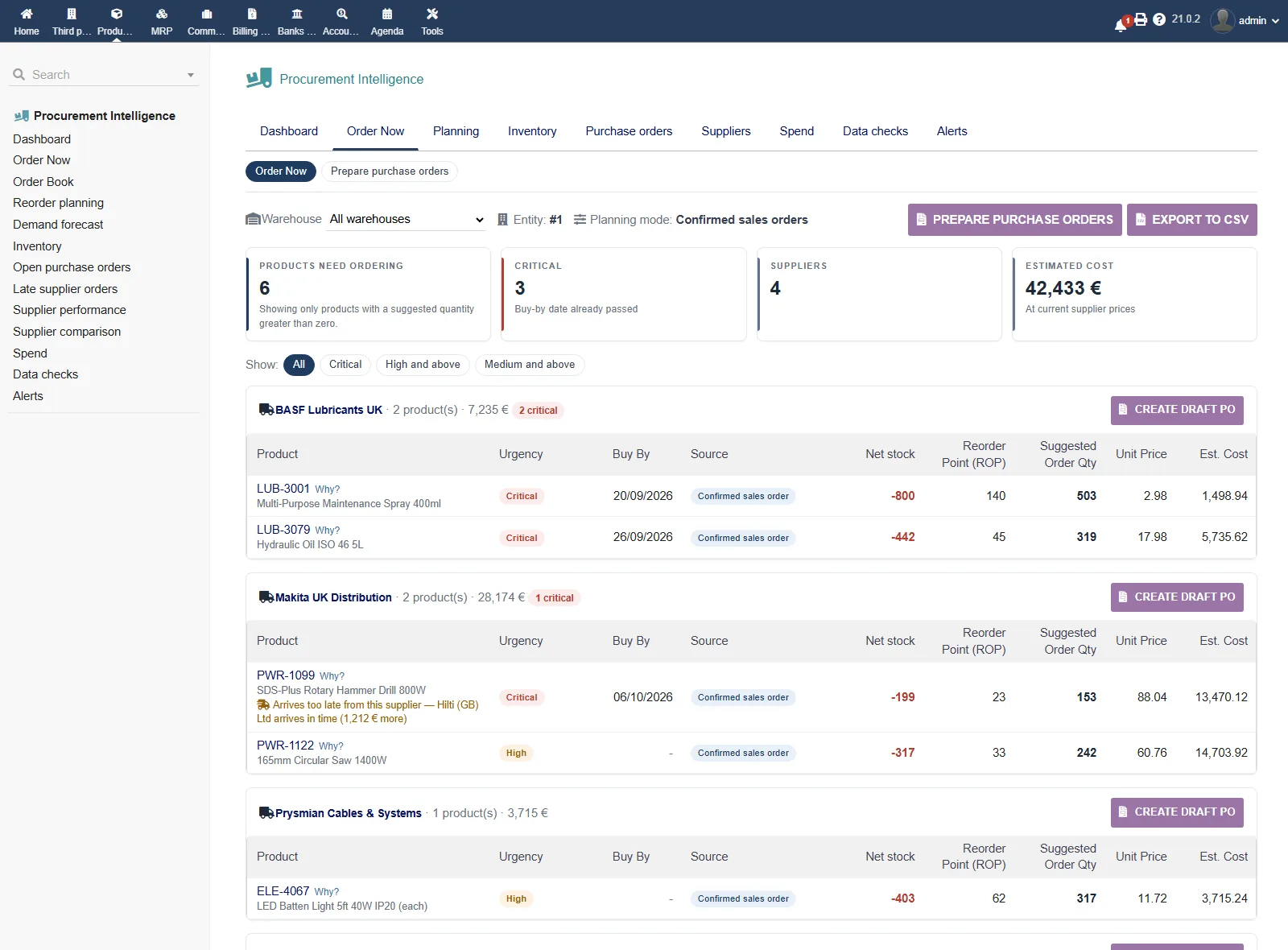Create draft PO for Prysmian Cables & Systems
Screen dimensions: 1288x950
pos(1177,812)
